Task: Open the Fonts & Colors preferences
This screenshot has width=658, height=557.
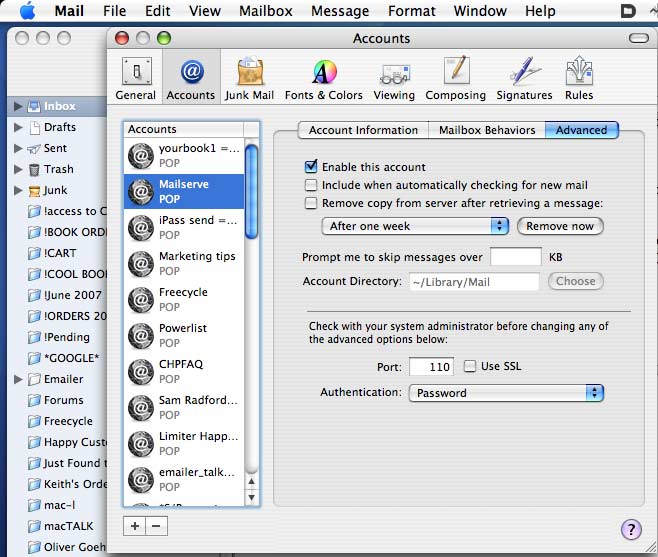Action: pyautogui.click(x=323, y=78)
